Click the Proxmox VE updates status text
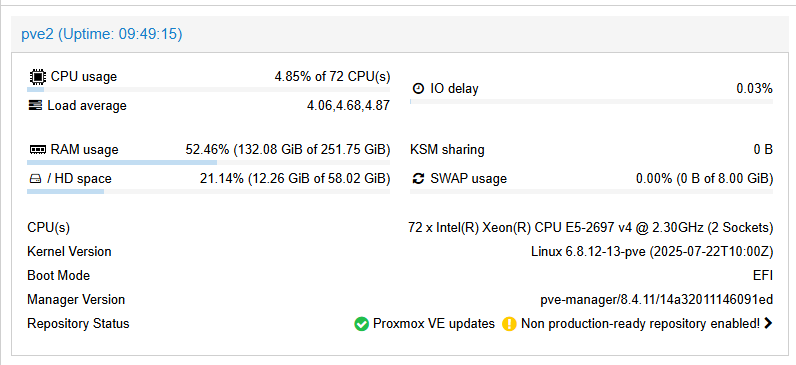Screen dimensions: 796x365 pos(434,323)
